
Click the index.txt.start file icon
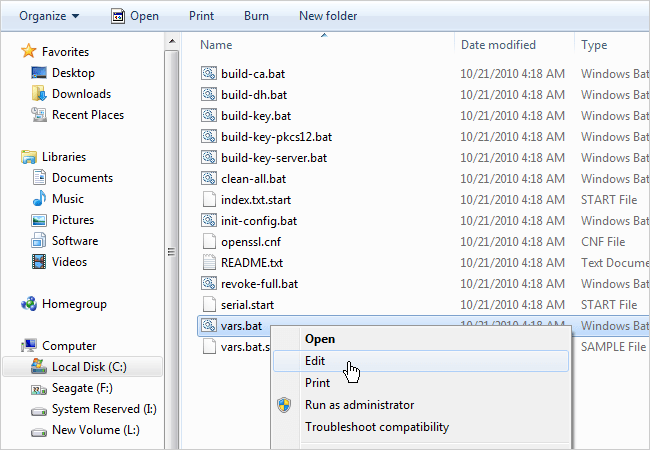click(209, 199)
